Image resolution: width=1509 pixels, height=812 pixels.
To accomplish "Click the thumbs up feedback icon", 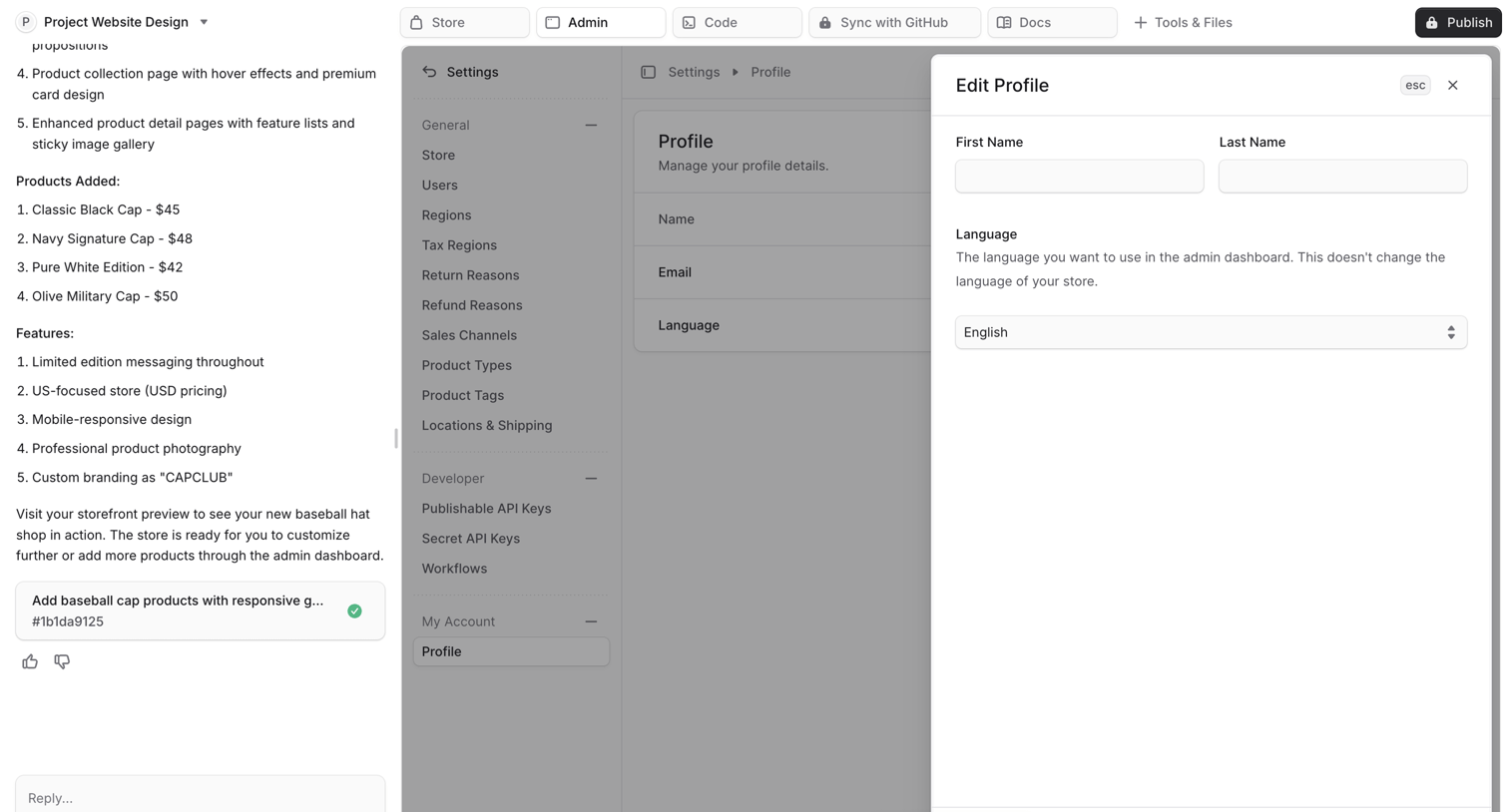I will 30,661.
